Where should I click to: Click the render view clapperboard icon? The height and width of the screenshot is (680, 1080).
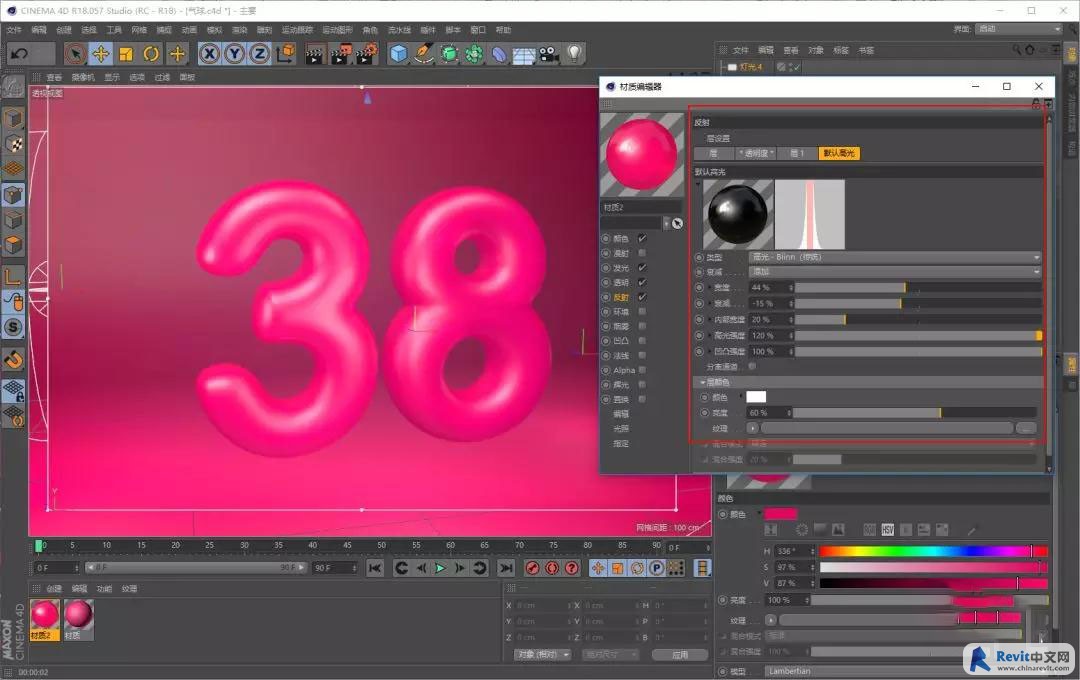click(x=315, y=54)
